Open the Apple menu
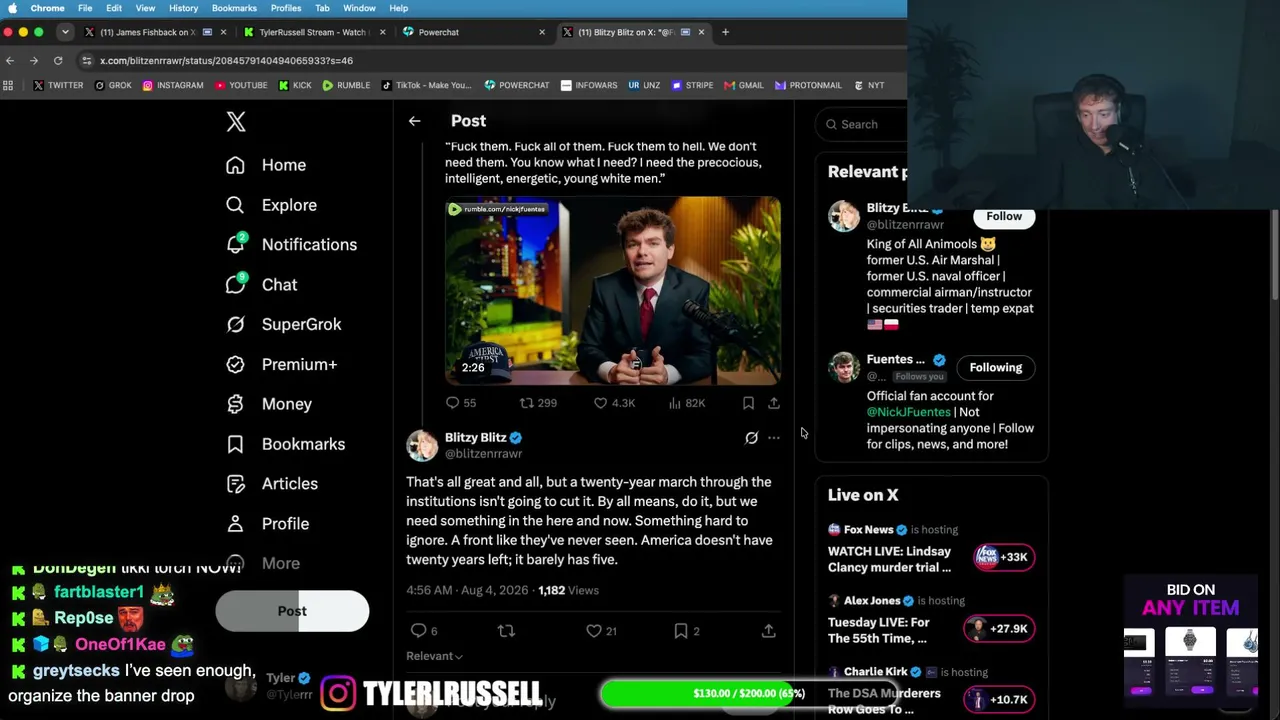Viewport: 1280px width, 720px height. (x=12, y=8)
